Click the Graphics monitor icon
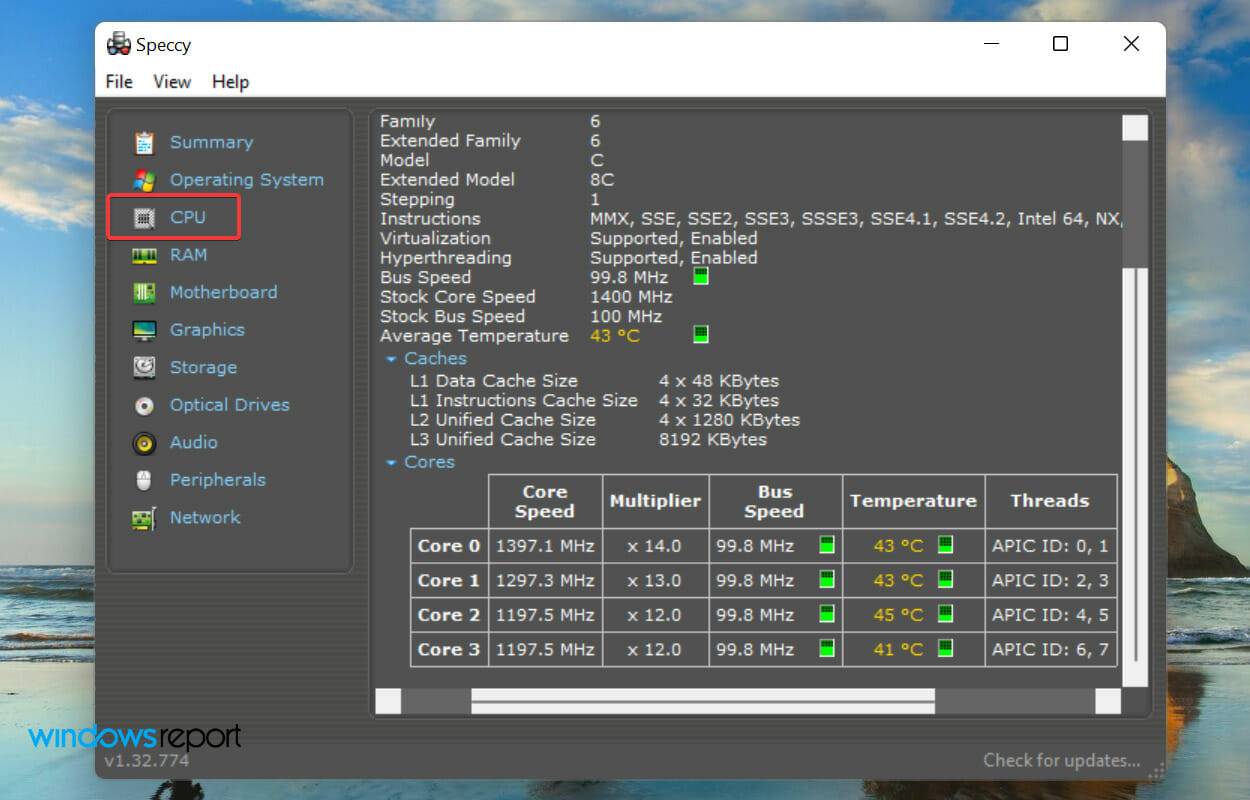This screenshot has width=1250, height=800. coord(143,330)
